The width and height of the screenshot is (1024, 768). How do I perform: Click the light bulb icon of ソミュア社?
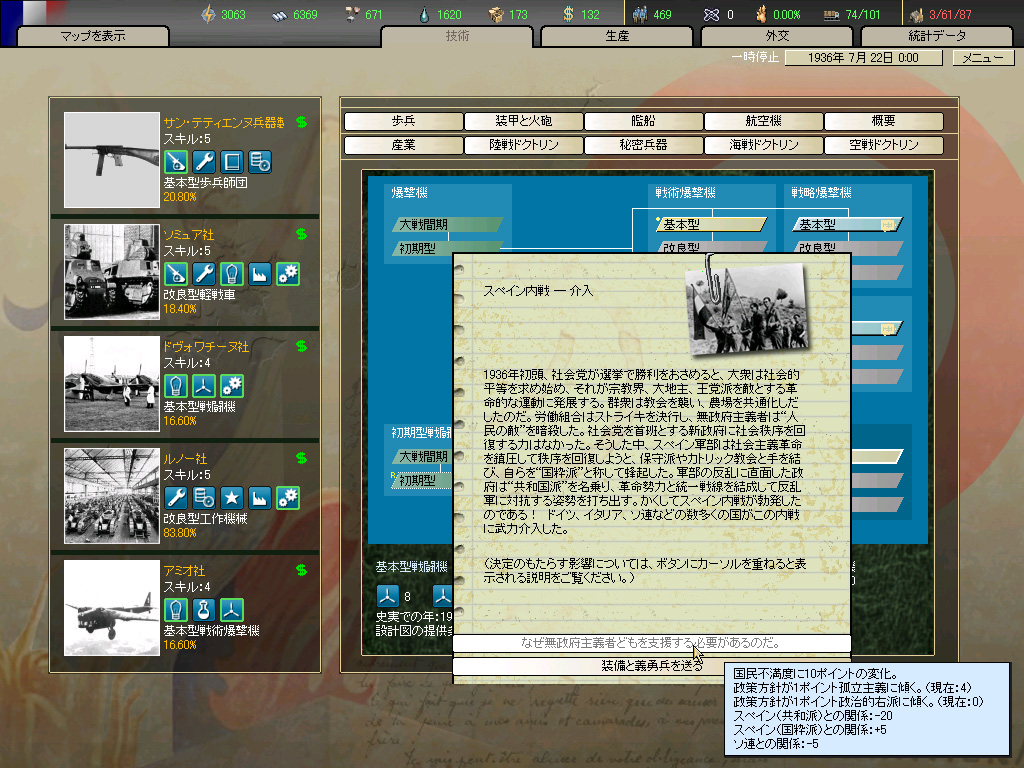click(232, 274)
